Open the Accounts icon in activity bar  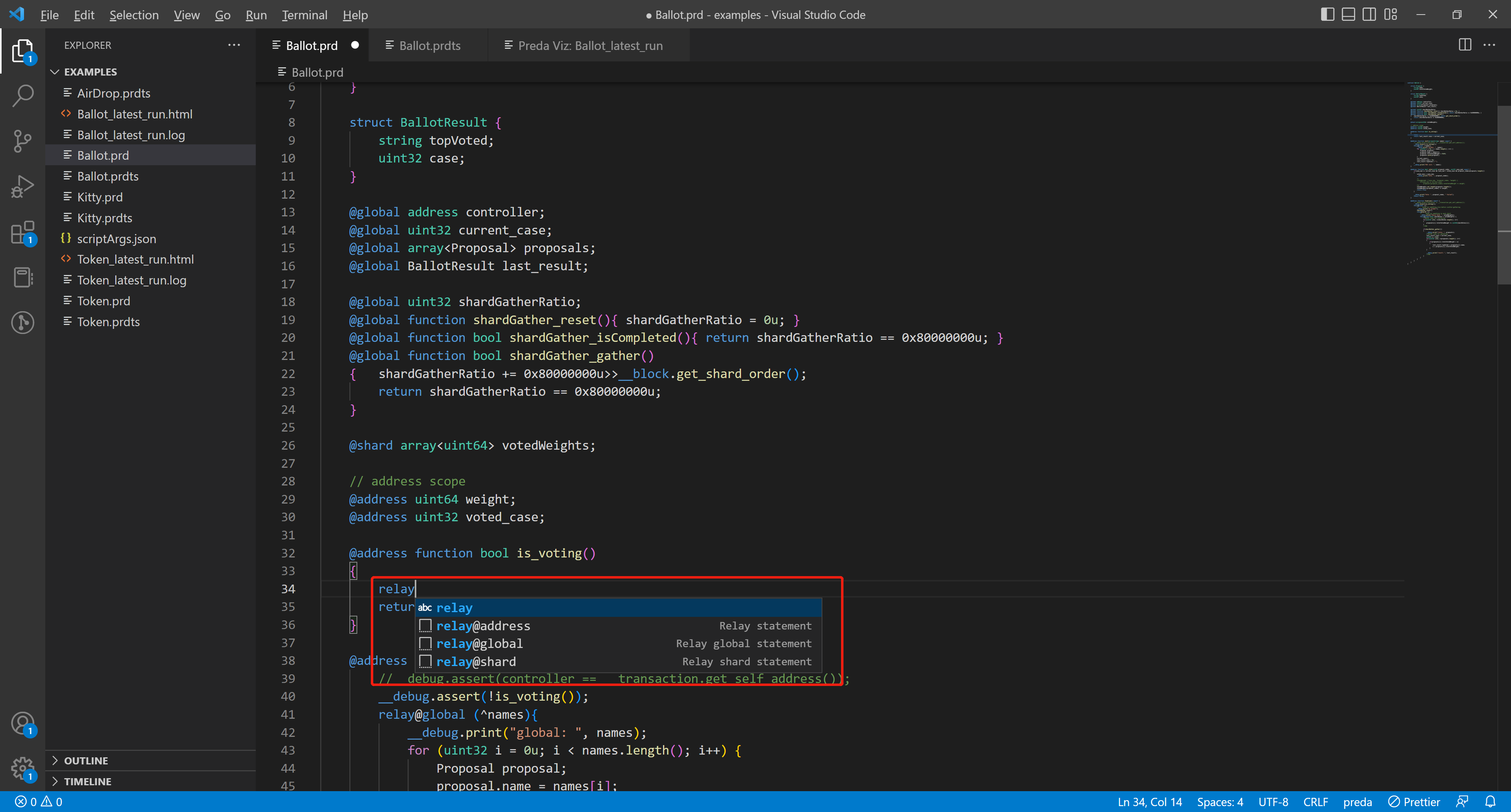coord(22,723)
